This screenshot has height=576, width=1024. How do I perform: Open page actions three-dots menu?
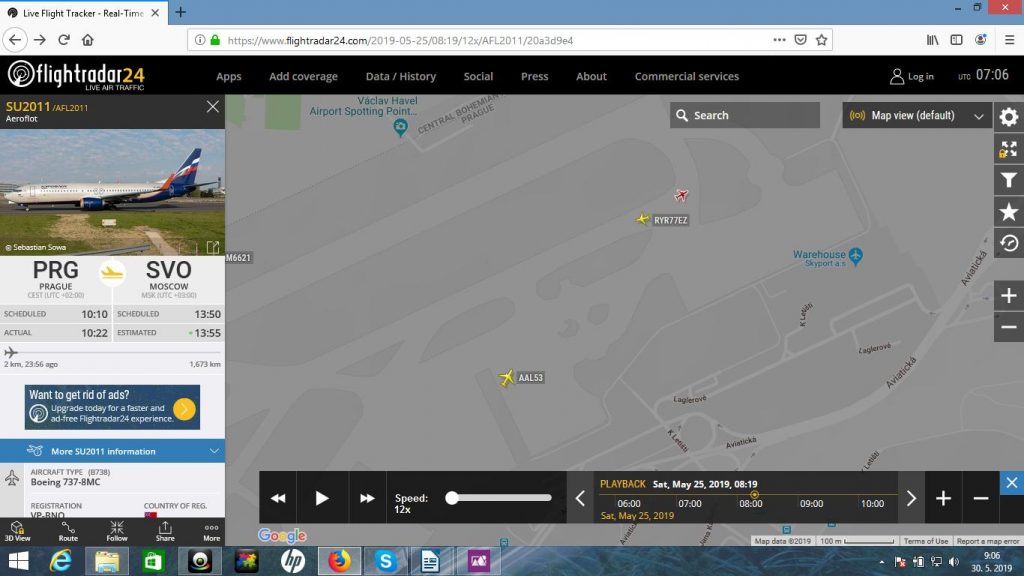click(779, 40)
